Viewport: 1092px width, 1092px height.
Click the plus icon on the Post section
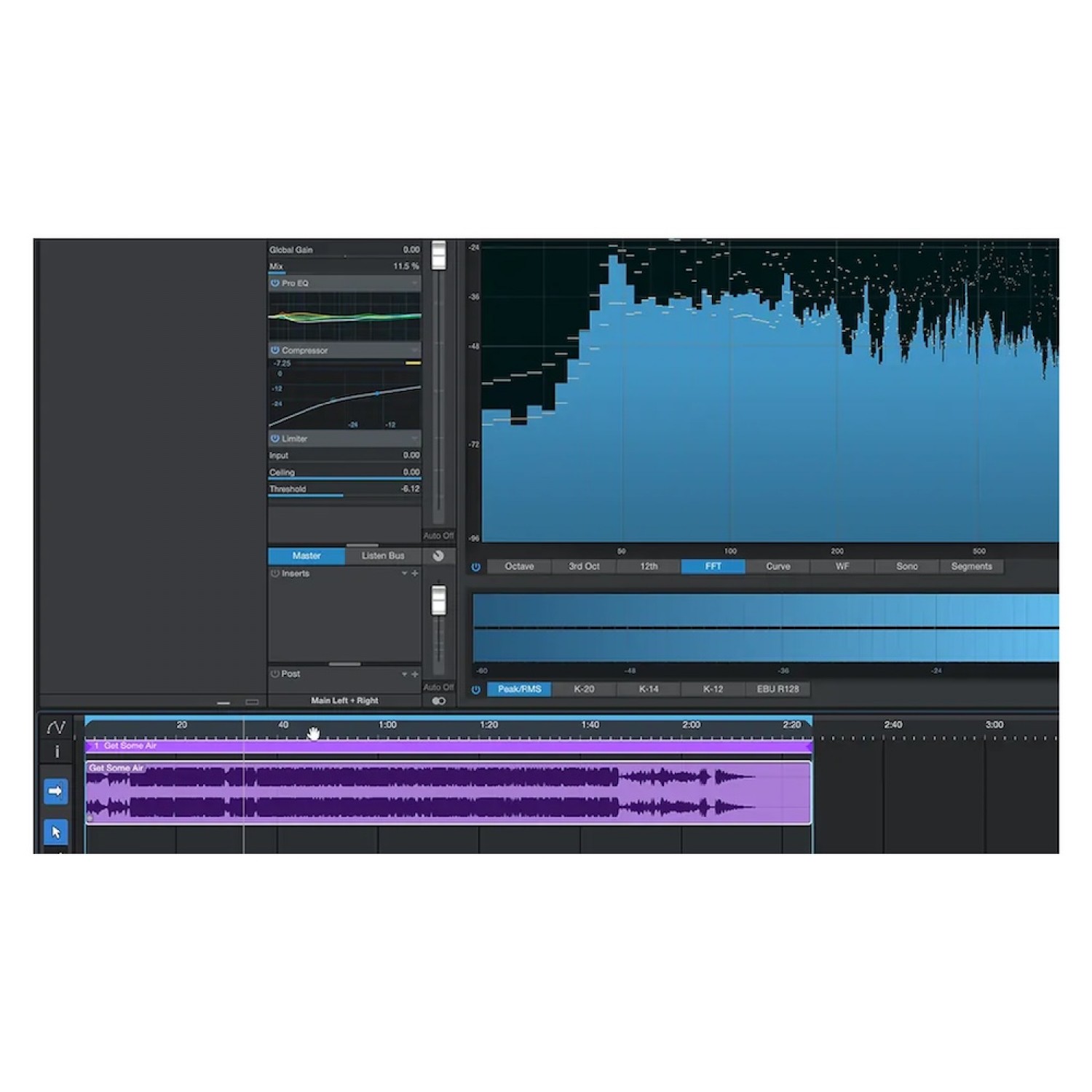coord(414,674)
